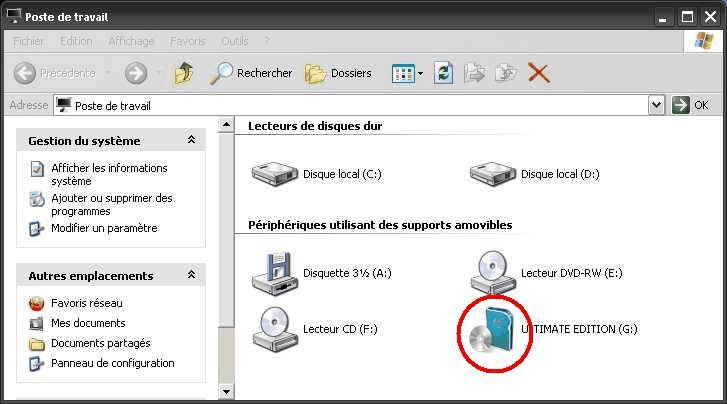Click the Disque local (D:) label
The width and height of the screenshot is (727, 404).
coord(560,174)
